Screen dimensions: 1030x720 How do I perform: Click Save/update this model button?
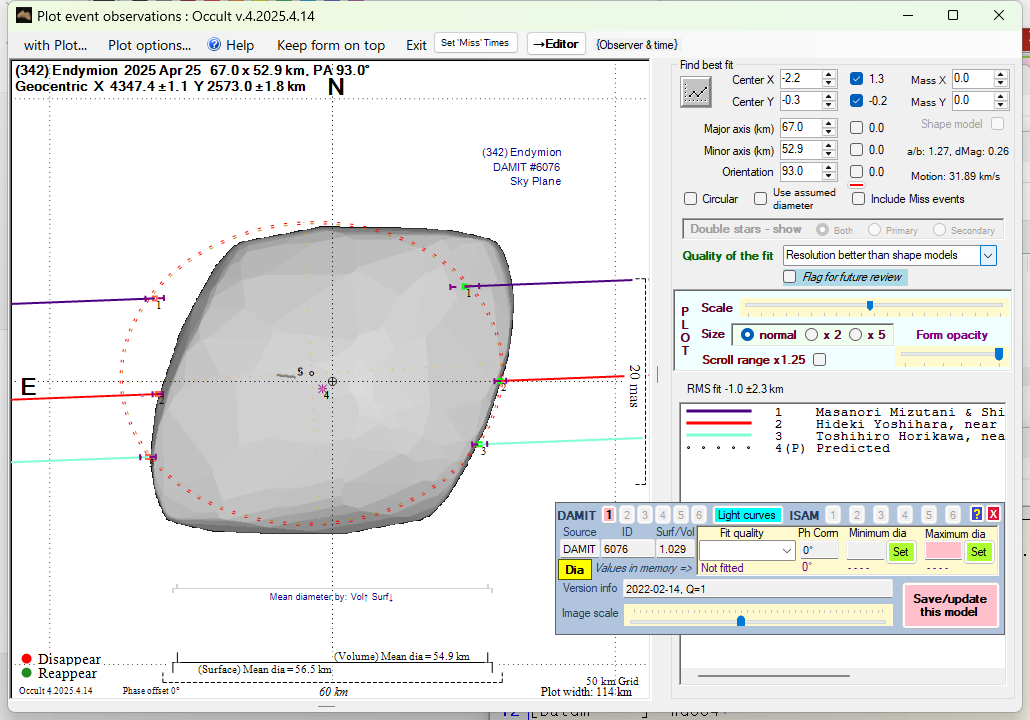pyautogui.click(x=950, y=605)
